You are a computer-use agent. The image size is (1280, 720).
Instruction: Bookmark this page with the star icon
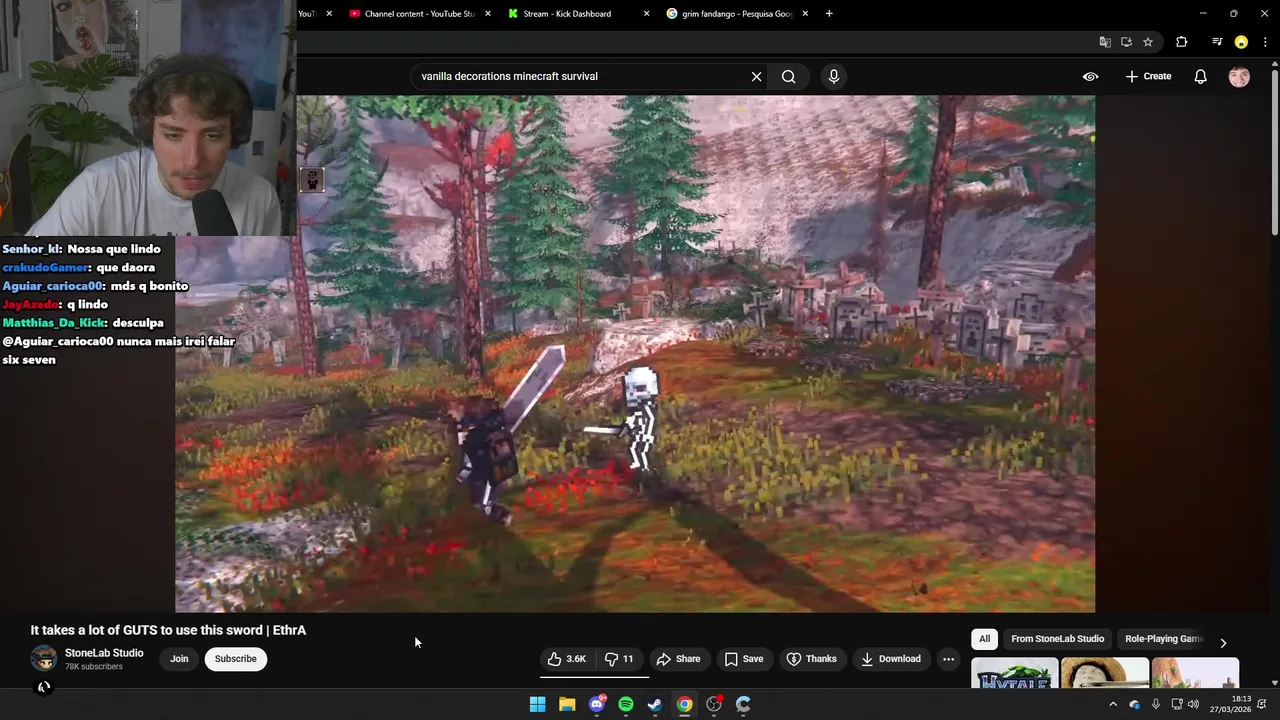click(1148, 42)
